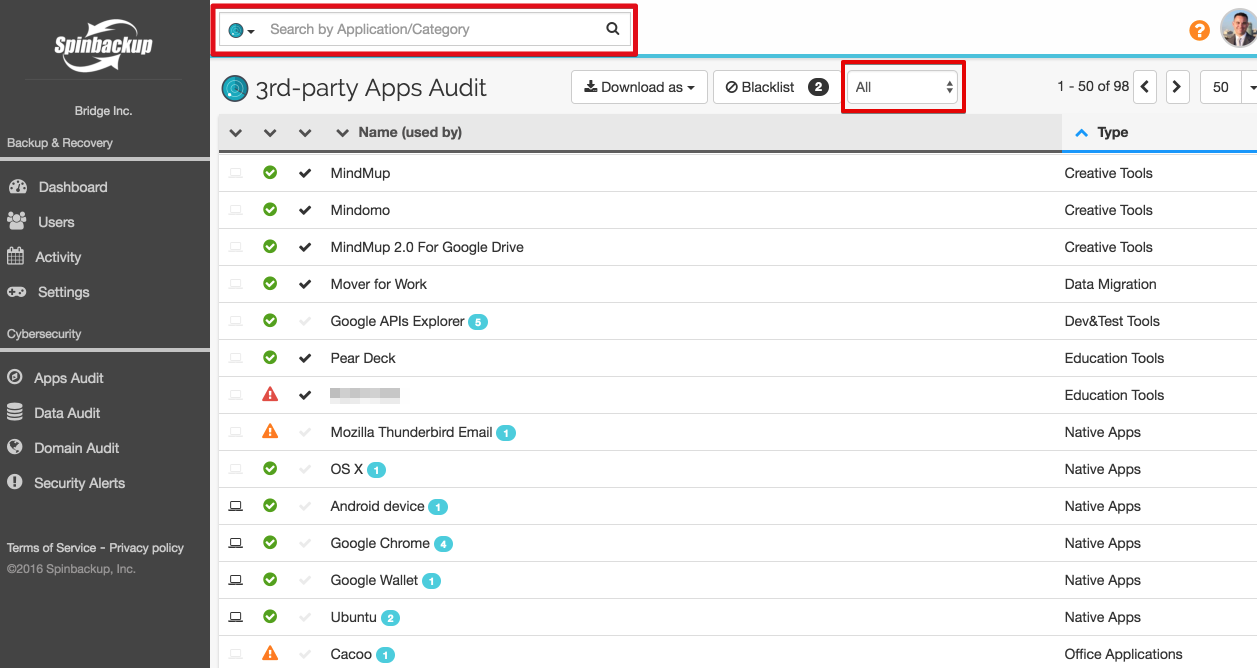Click the Settings gamepad icon
The height and width of the screenshot is (668, 1257).
[x=17, y=292]
